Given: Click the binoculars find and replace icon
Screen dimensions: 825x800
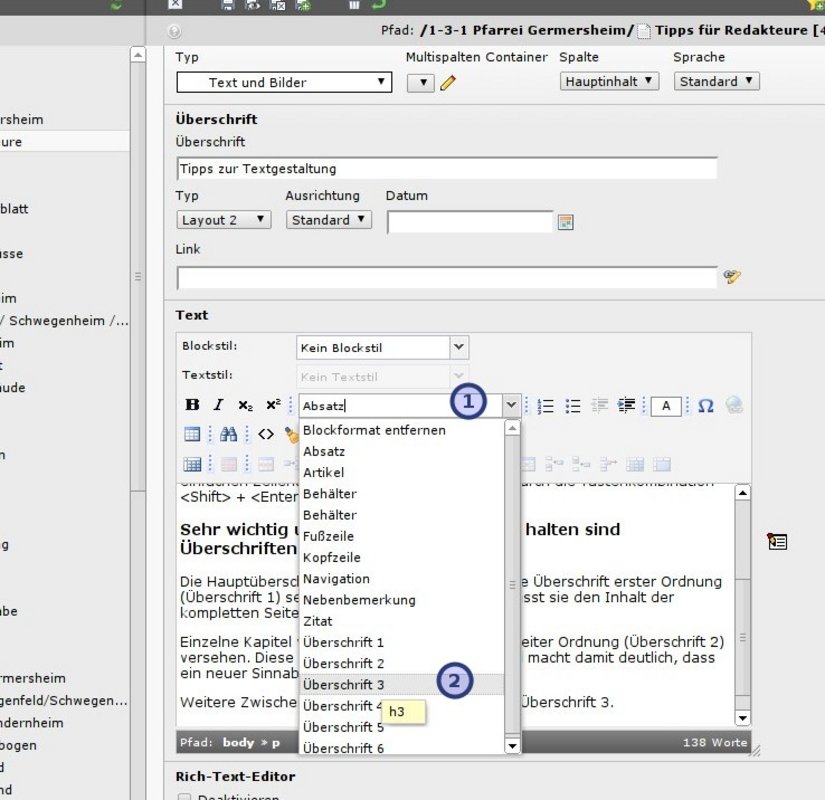Looking at the screenshot, I should click(x=229, y=434).
